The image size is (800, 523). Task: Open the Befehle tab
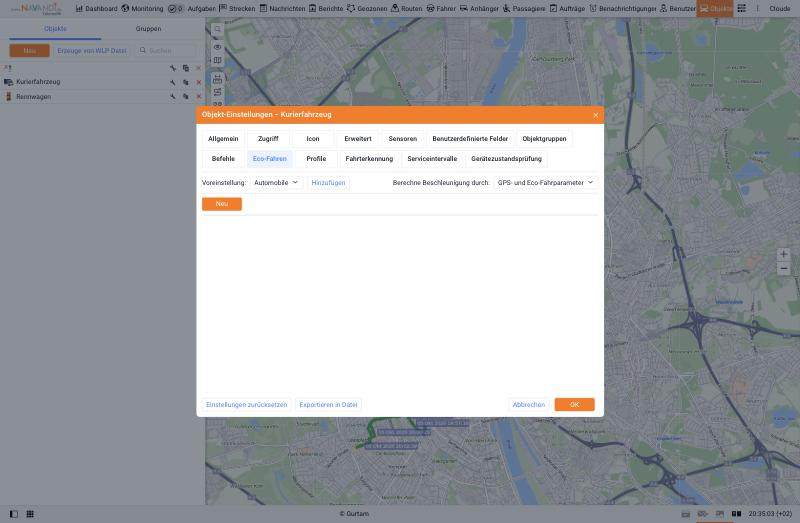[x=223, y=159]
